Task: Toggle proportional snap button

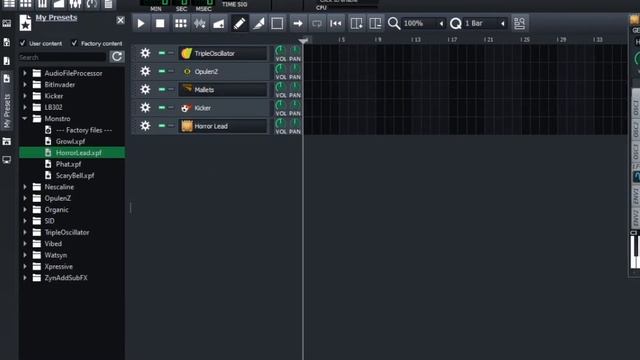Action: coord(520,23)
